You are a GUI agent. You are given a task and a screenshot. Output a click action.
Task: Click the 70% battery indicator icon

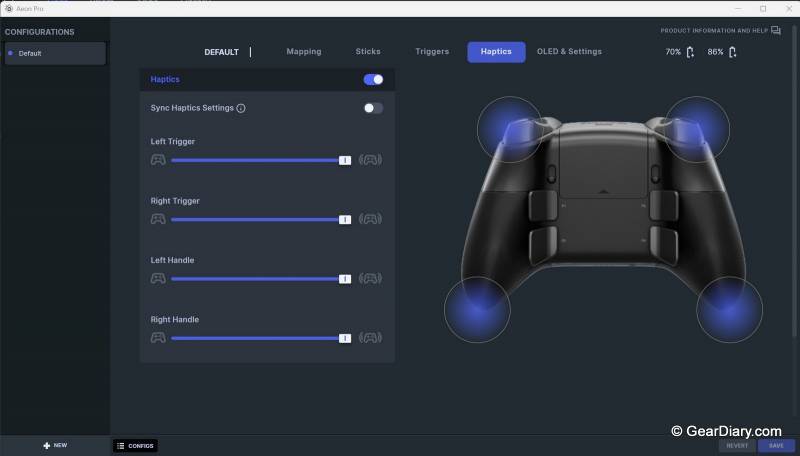(690, 52)
